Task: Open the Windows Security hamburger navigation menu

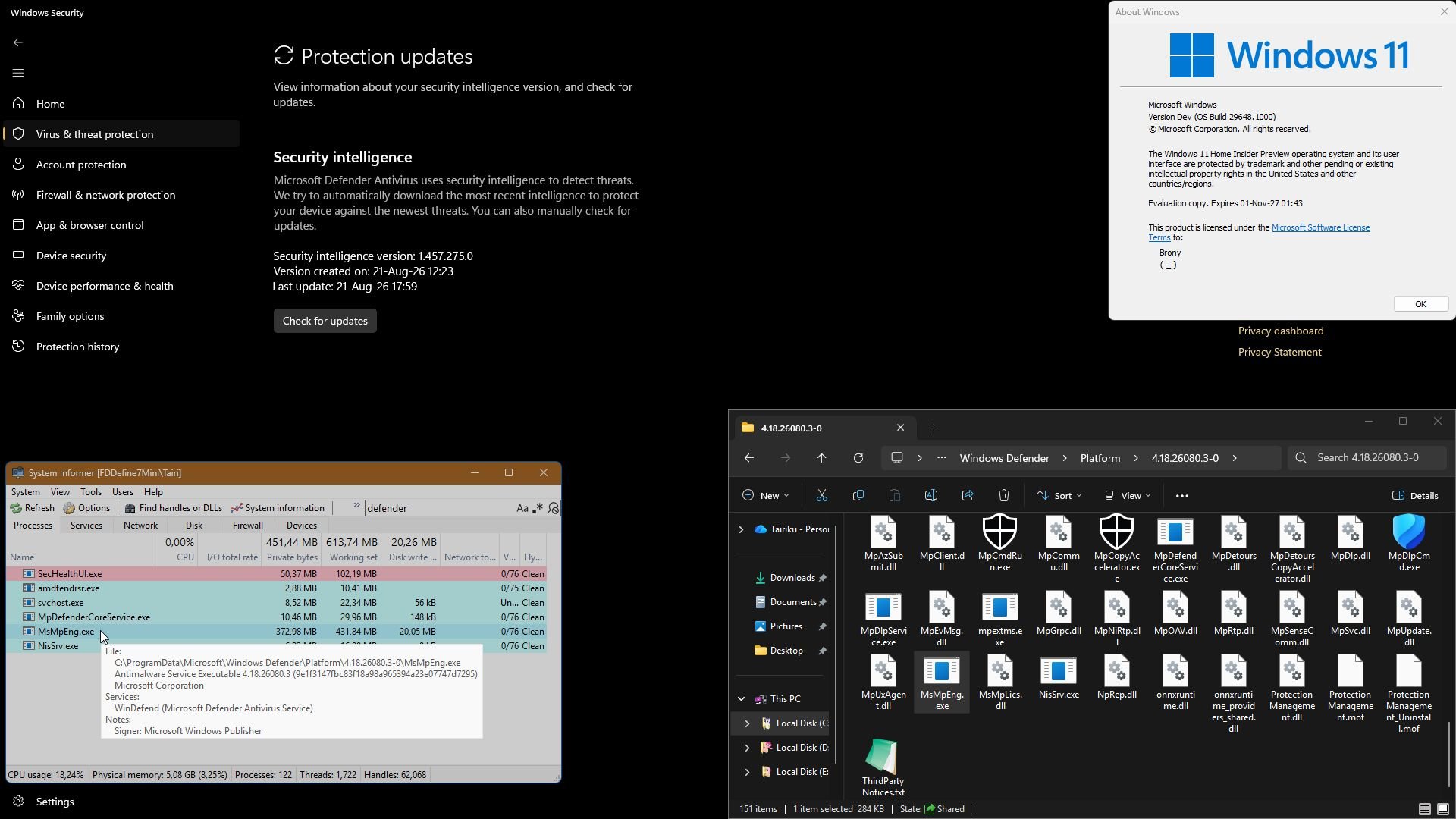Action: click(18, 73)
